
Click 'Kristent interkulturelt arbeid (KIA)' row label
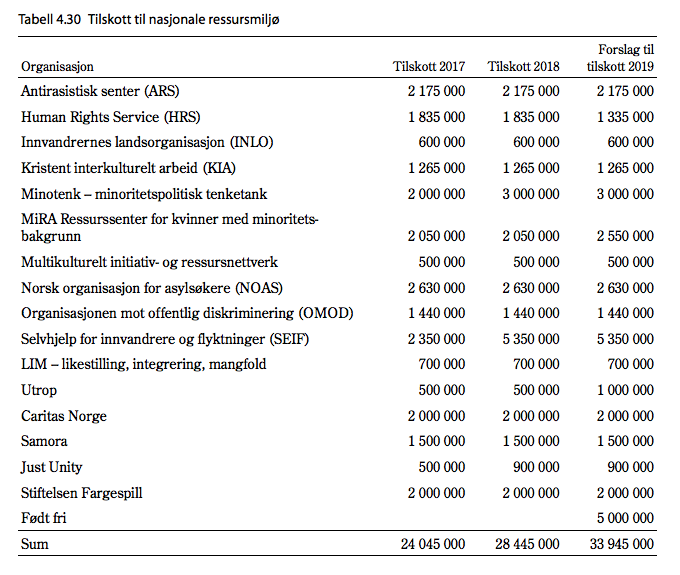coord(128,167)
